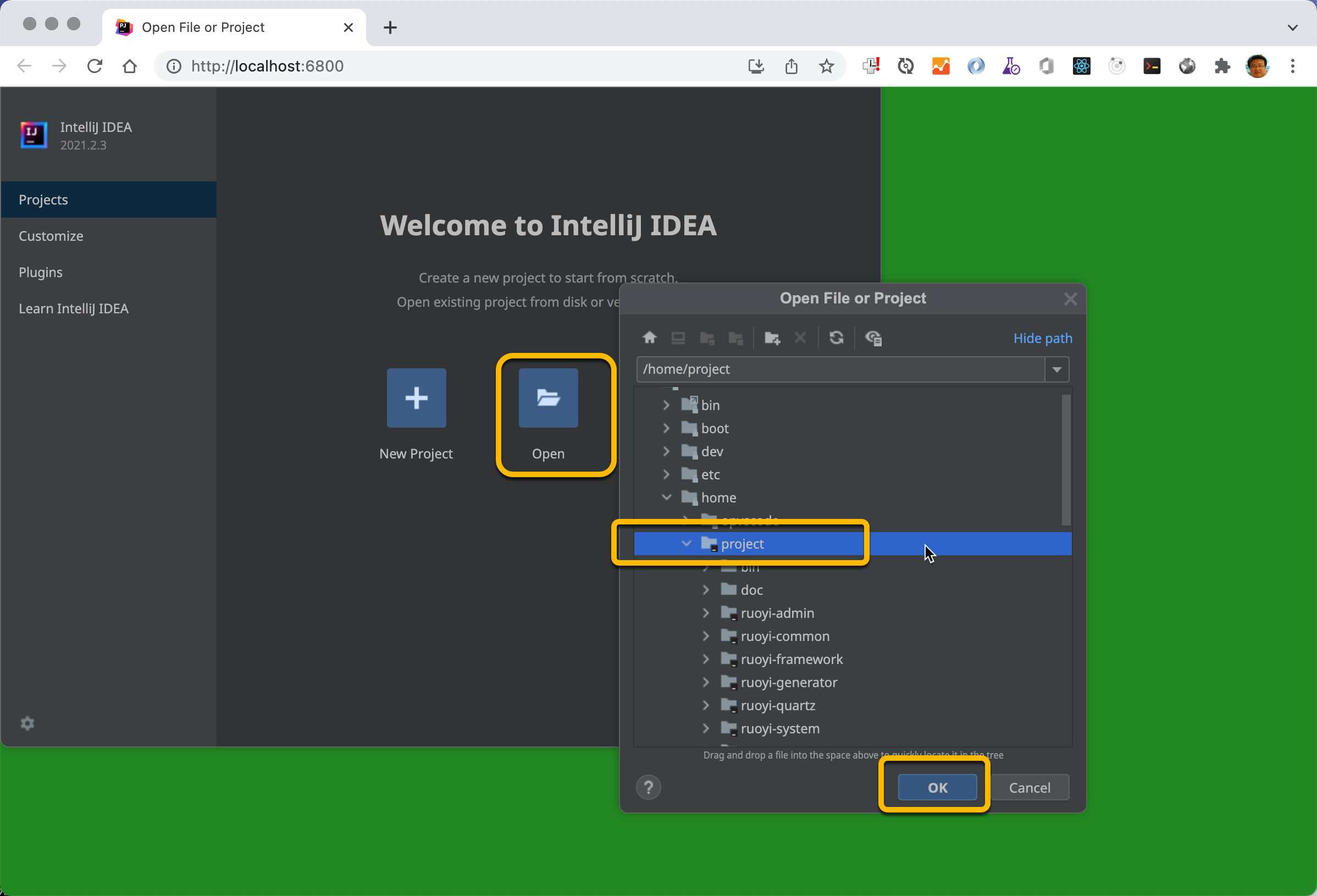The image size is (1317, 896).
Task: Refresh the file tree in dialog
Action: click(837, 338)
